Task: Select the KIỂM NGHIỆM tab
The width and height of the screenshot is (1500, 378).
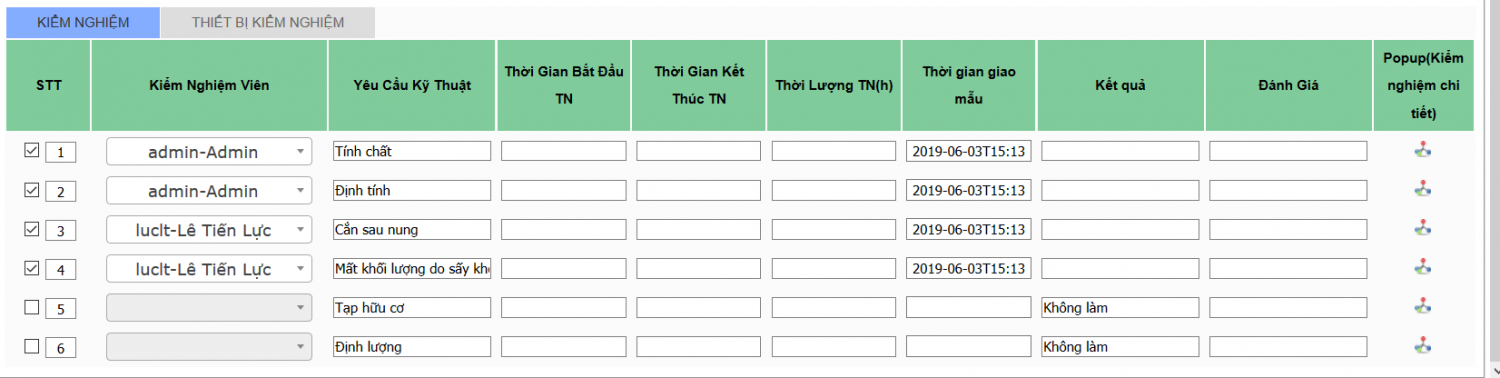Action: click(83, 22)
